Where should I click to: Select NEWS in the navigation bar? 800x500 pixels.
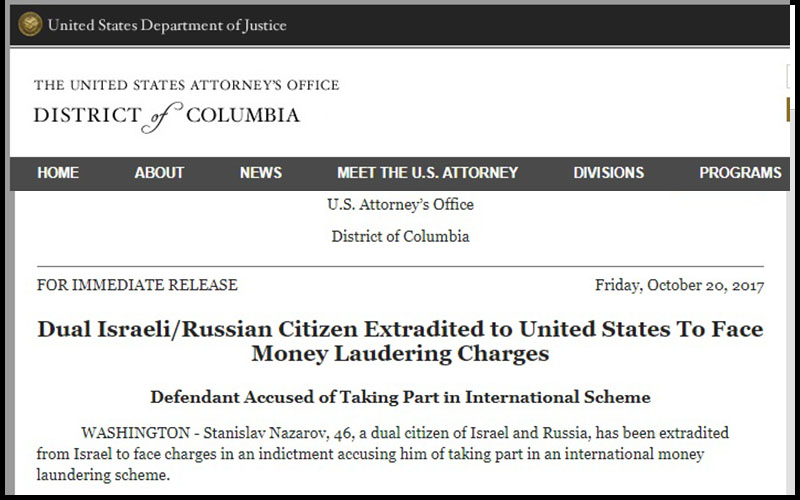tap(261, 172)
